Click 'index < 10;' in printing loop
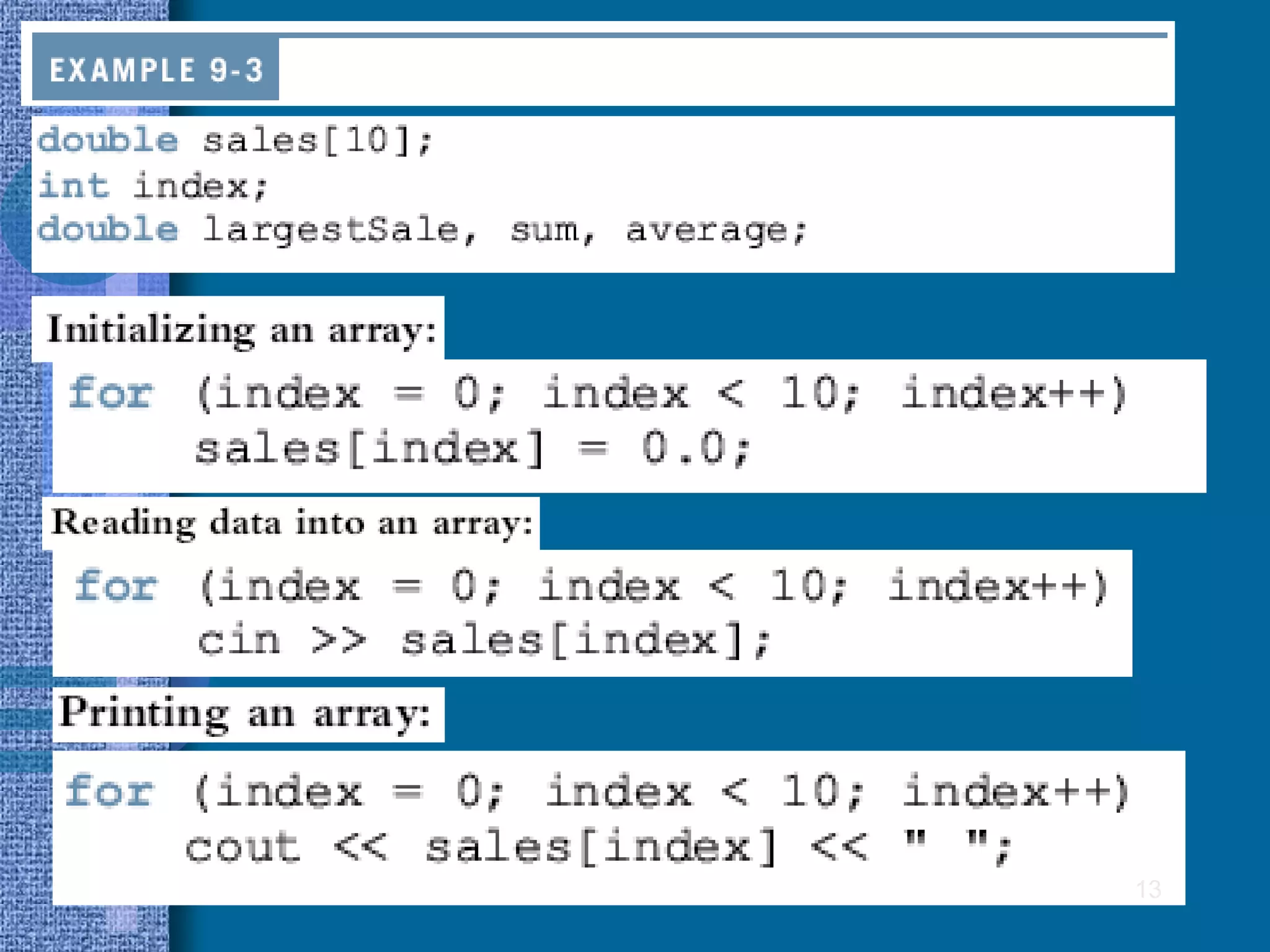The image size is (1270, 952). click(704, 791)
